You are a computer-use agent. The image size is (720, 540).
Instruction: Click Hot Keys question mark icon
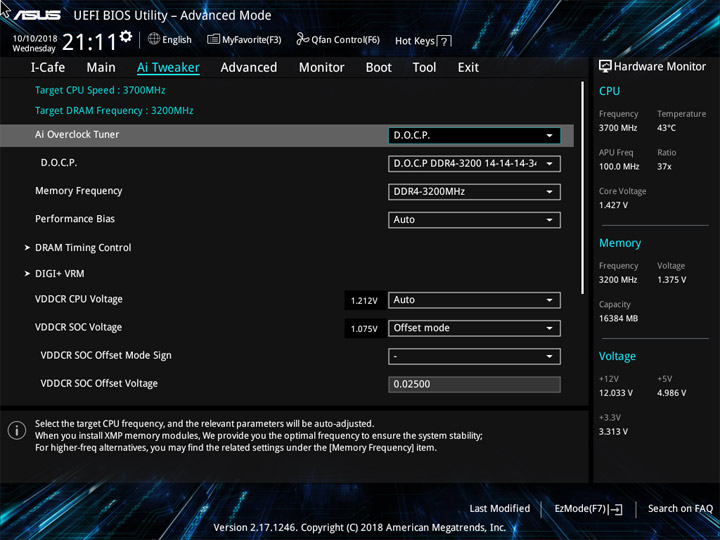444,41
